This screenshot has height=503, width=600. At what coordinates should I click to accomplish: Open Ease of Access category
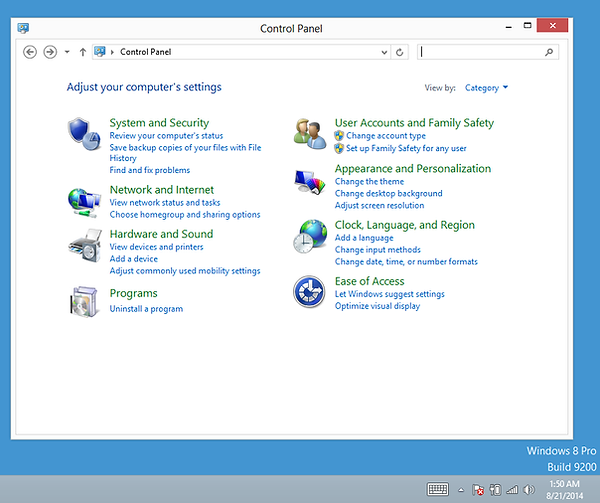pos(369,281)
